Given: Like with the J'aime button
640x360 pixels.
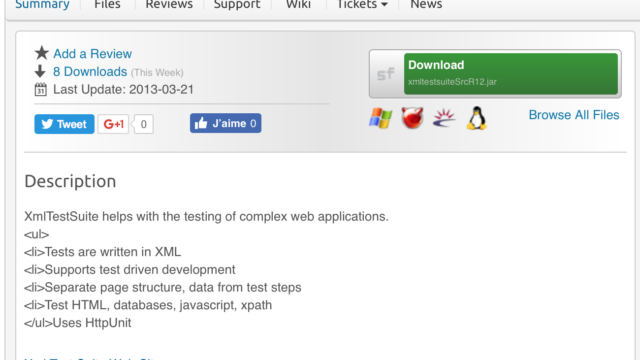Looking at the screenshot, I should coord(225,123).
